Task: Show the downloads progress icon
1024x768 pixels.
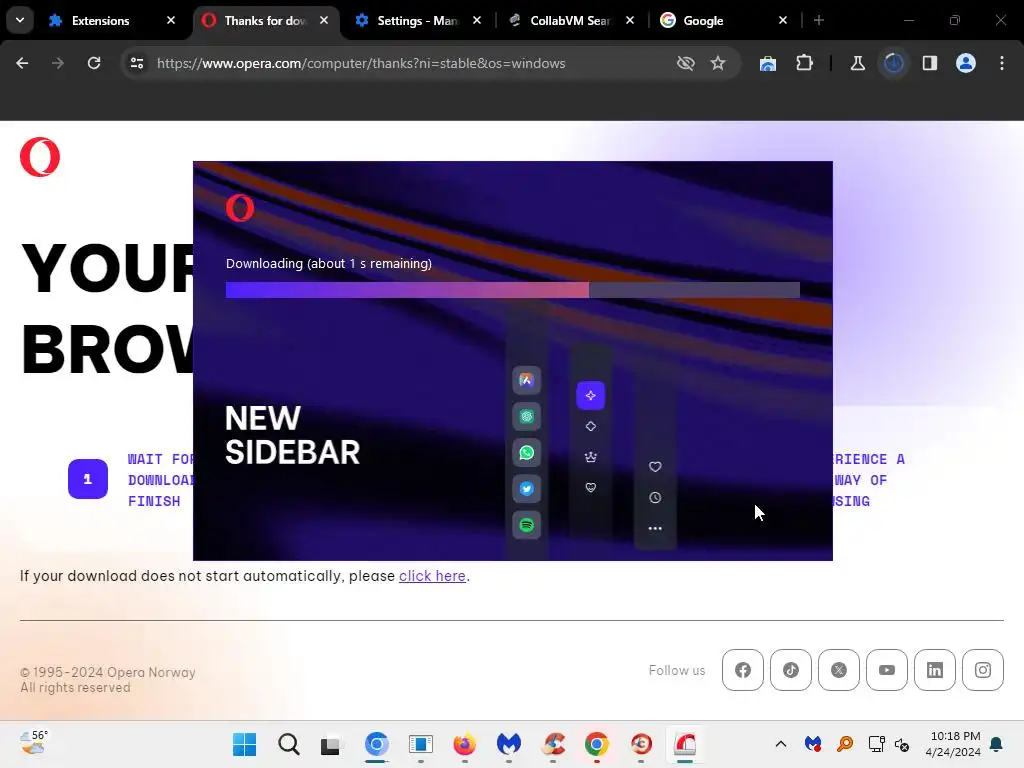Action: 893,63
